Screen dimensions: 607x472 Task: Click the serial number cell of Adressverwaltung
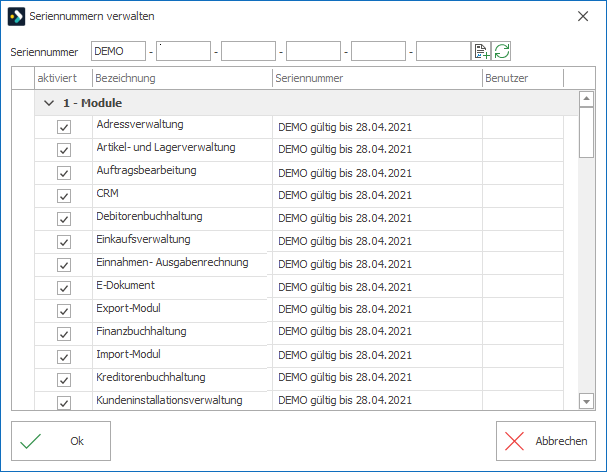pos(377,127)
